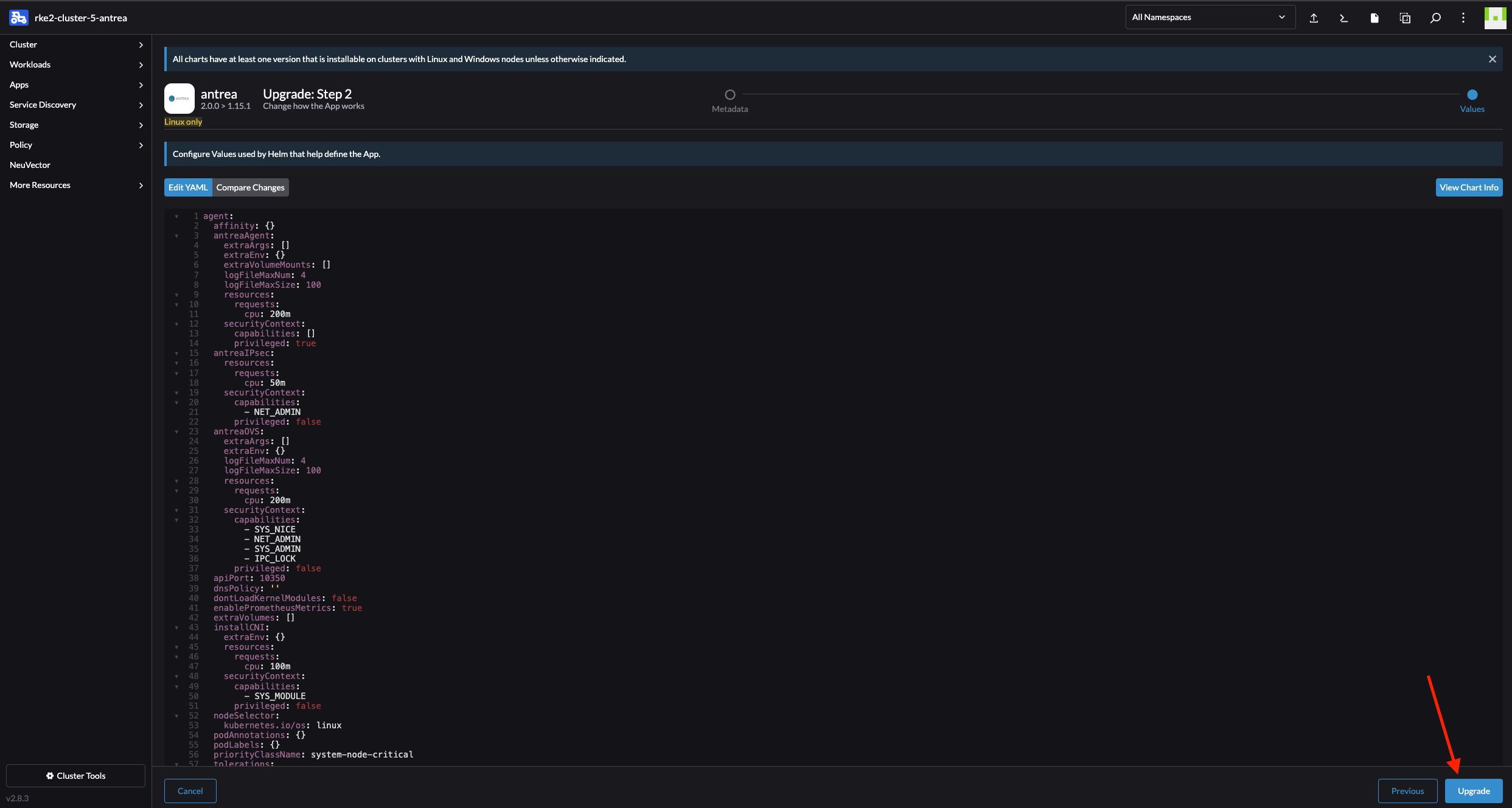
Task: Click the 'extraVolumeMounts: []' line 6
Action: tap(277, 265)
